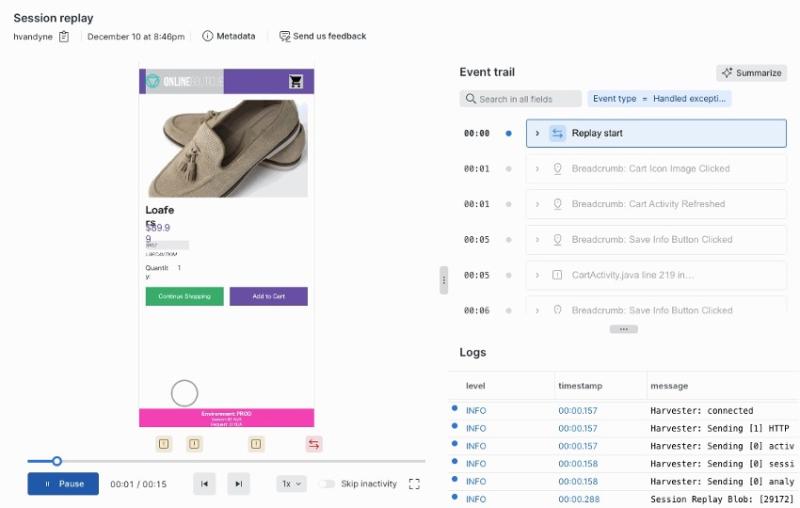The image size is (800, 508).
Task: Click the shopping cart icon in replay
Action: tap(296, 82)
